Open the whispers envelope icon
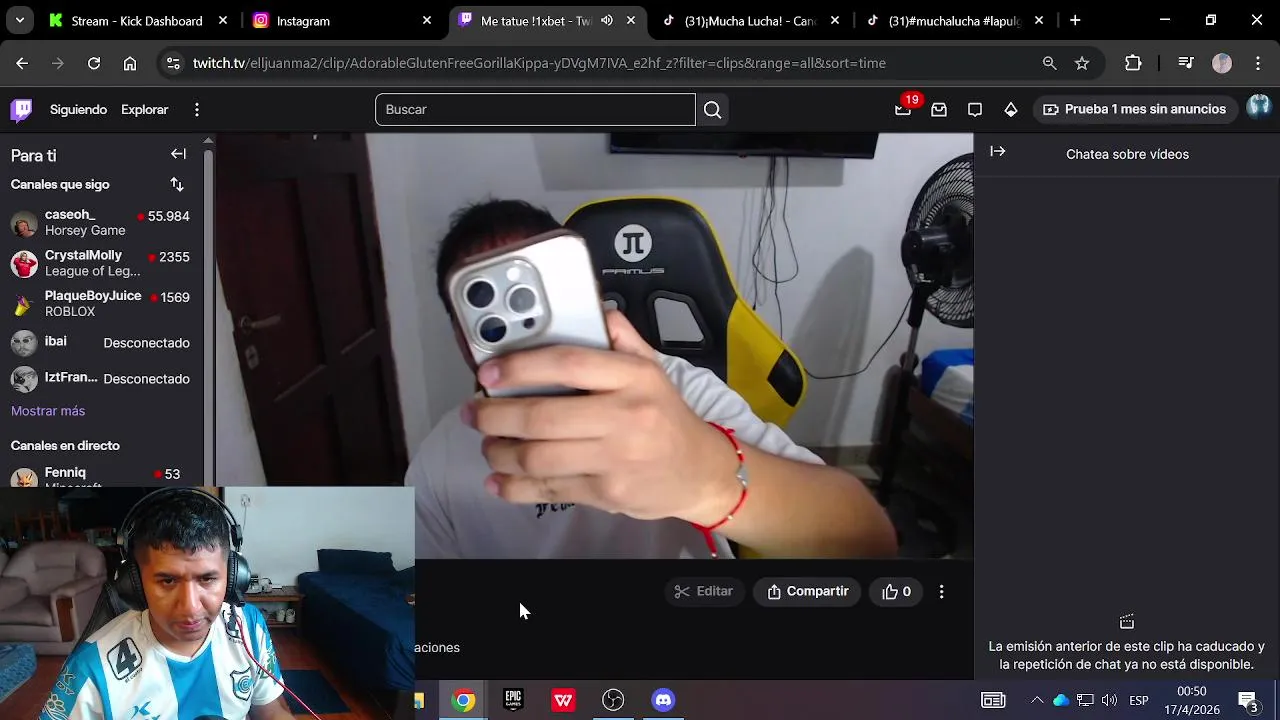This screenshot has width=1280, height=720. (x=939, y=109)
